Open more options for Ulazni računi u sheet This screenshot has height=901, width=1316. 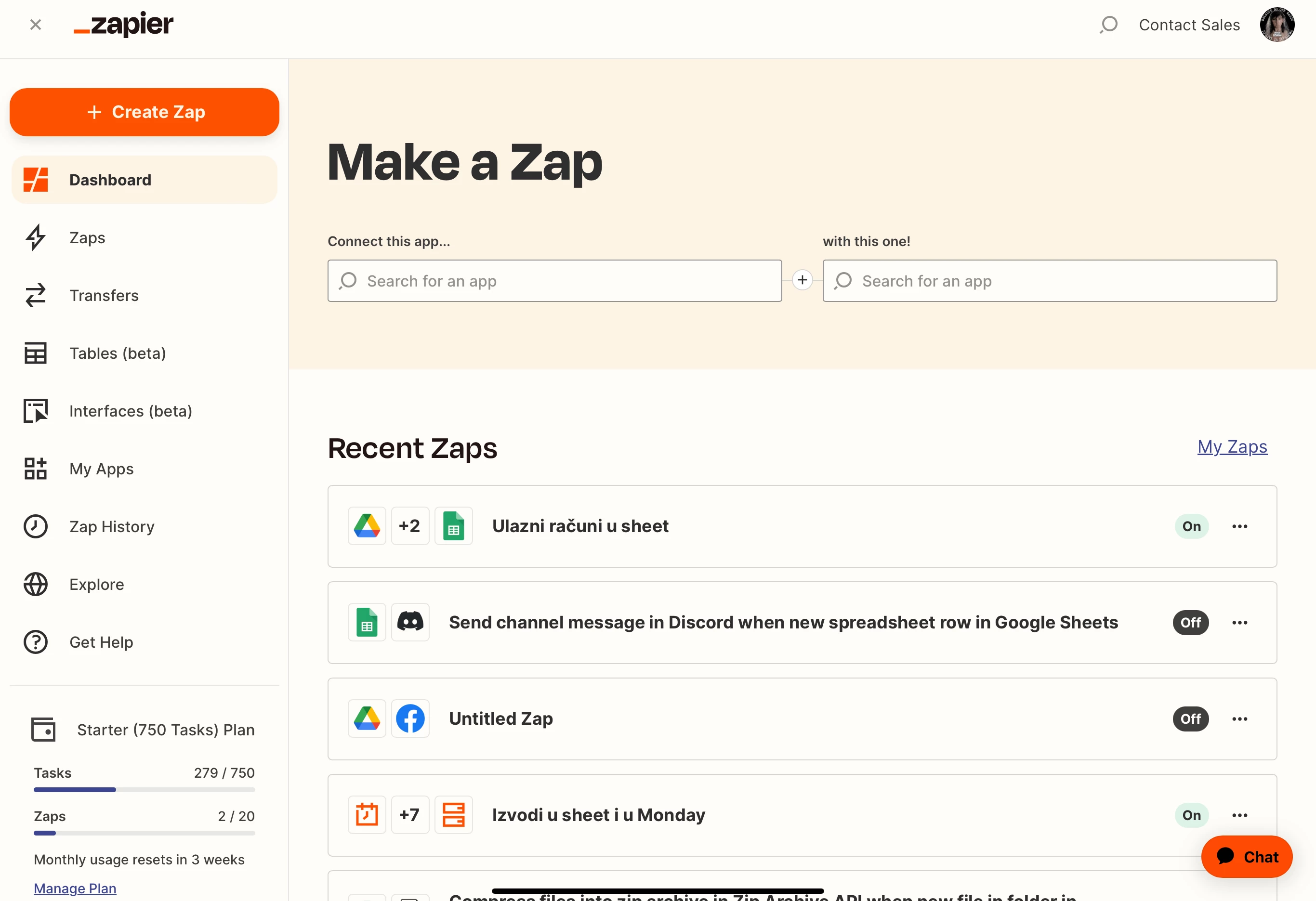(1239, 526)
